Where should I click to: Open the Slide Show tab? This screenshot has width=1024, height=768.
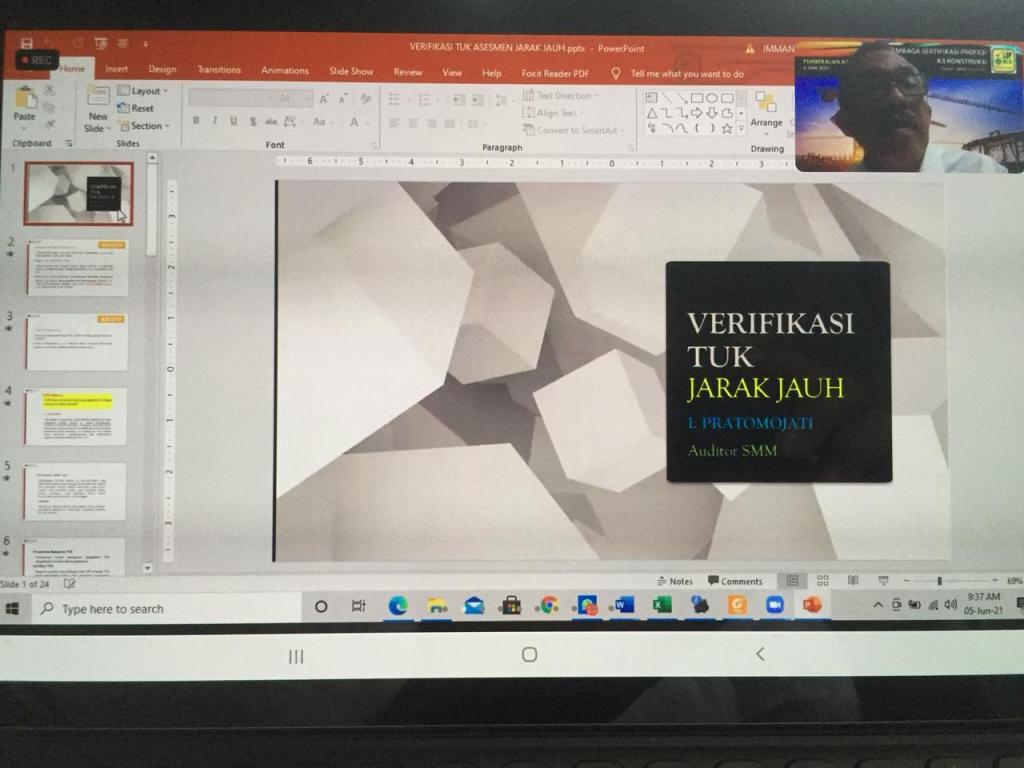click(x=351, y=71)
